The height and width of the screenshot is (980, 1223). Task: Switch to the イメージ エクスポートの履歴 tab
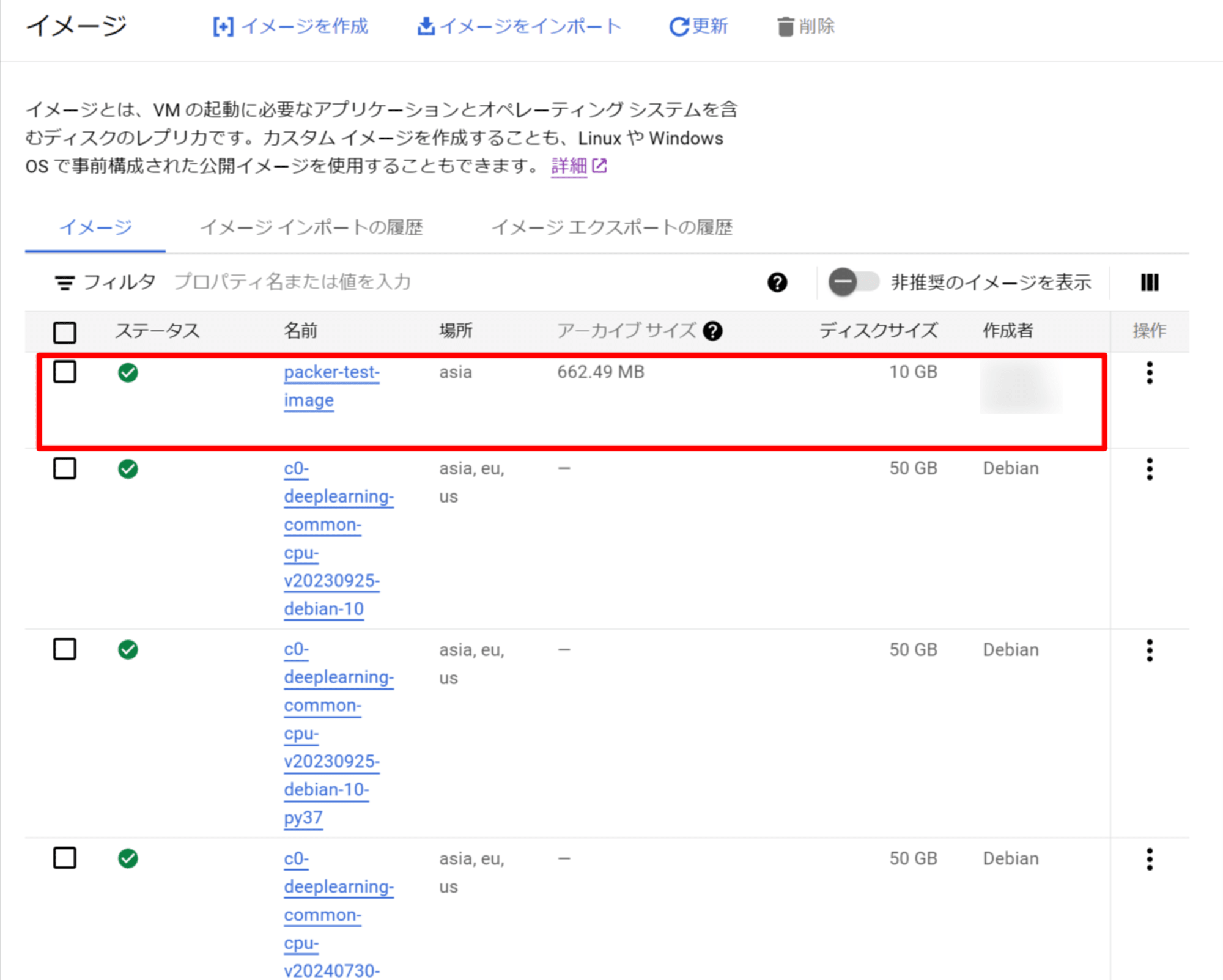point(612,227)
